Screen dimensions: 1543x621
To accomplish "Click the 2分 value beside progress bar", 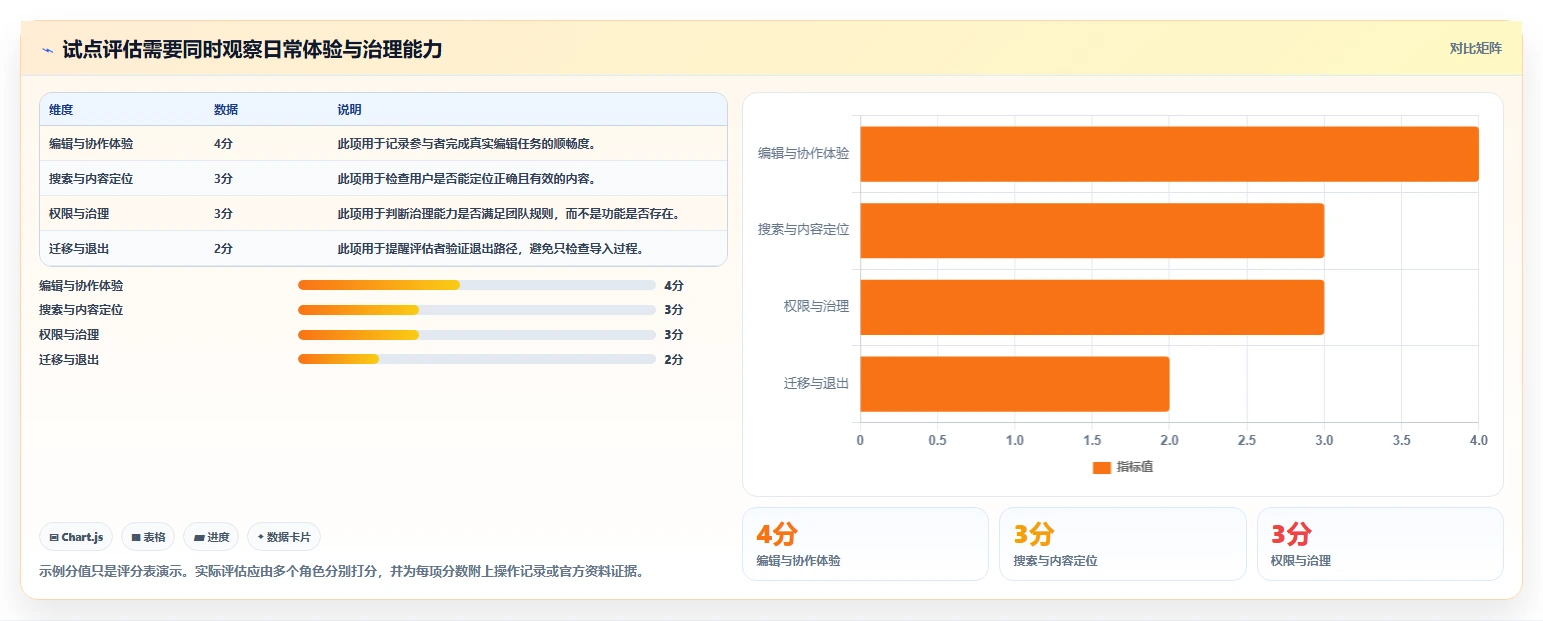I will [x=674, y=359].
